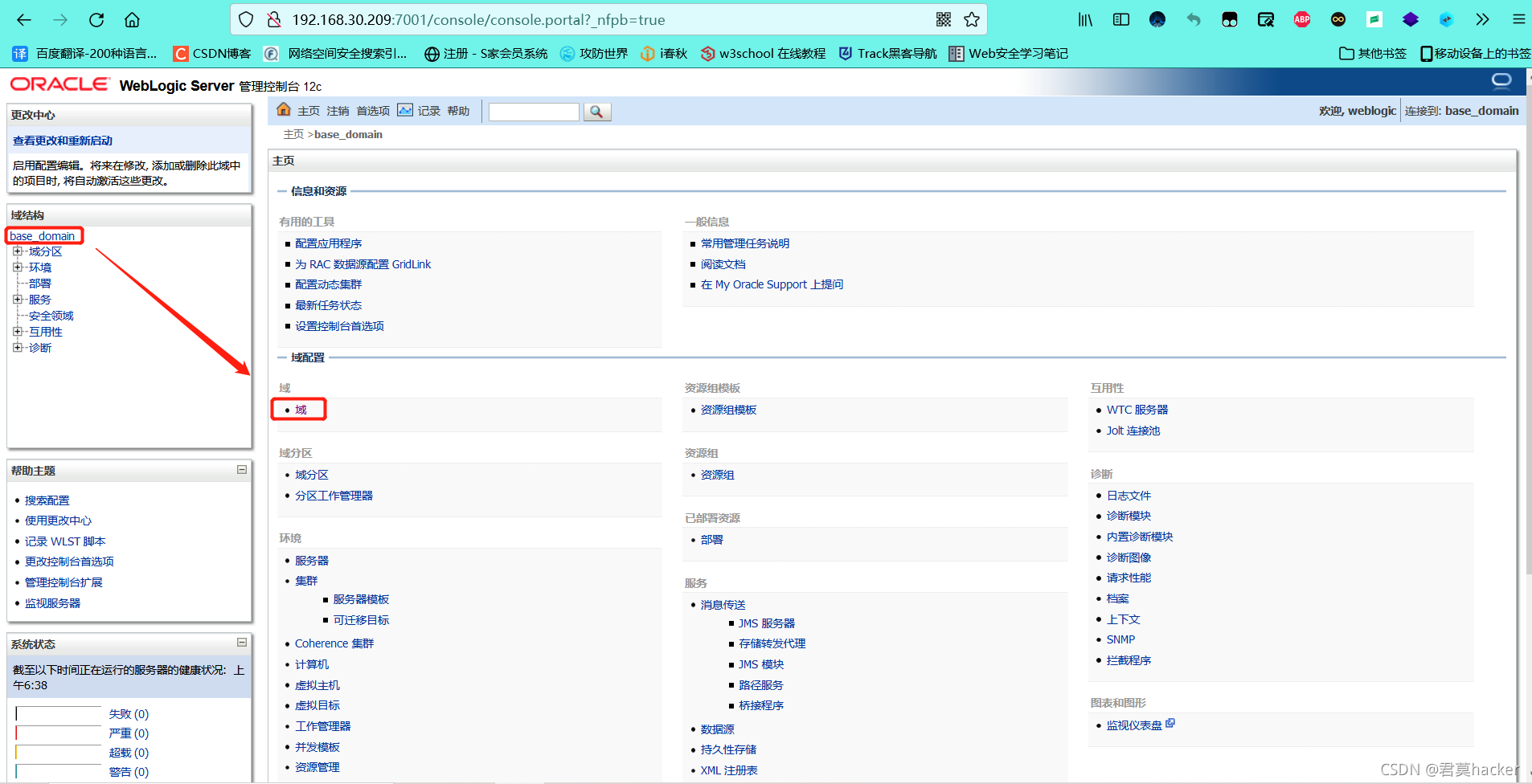Toggle the sidebar view icon
Viewport: 1532px width, 784px height.
[1121, 20]
